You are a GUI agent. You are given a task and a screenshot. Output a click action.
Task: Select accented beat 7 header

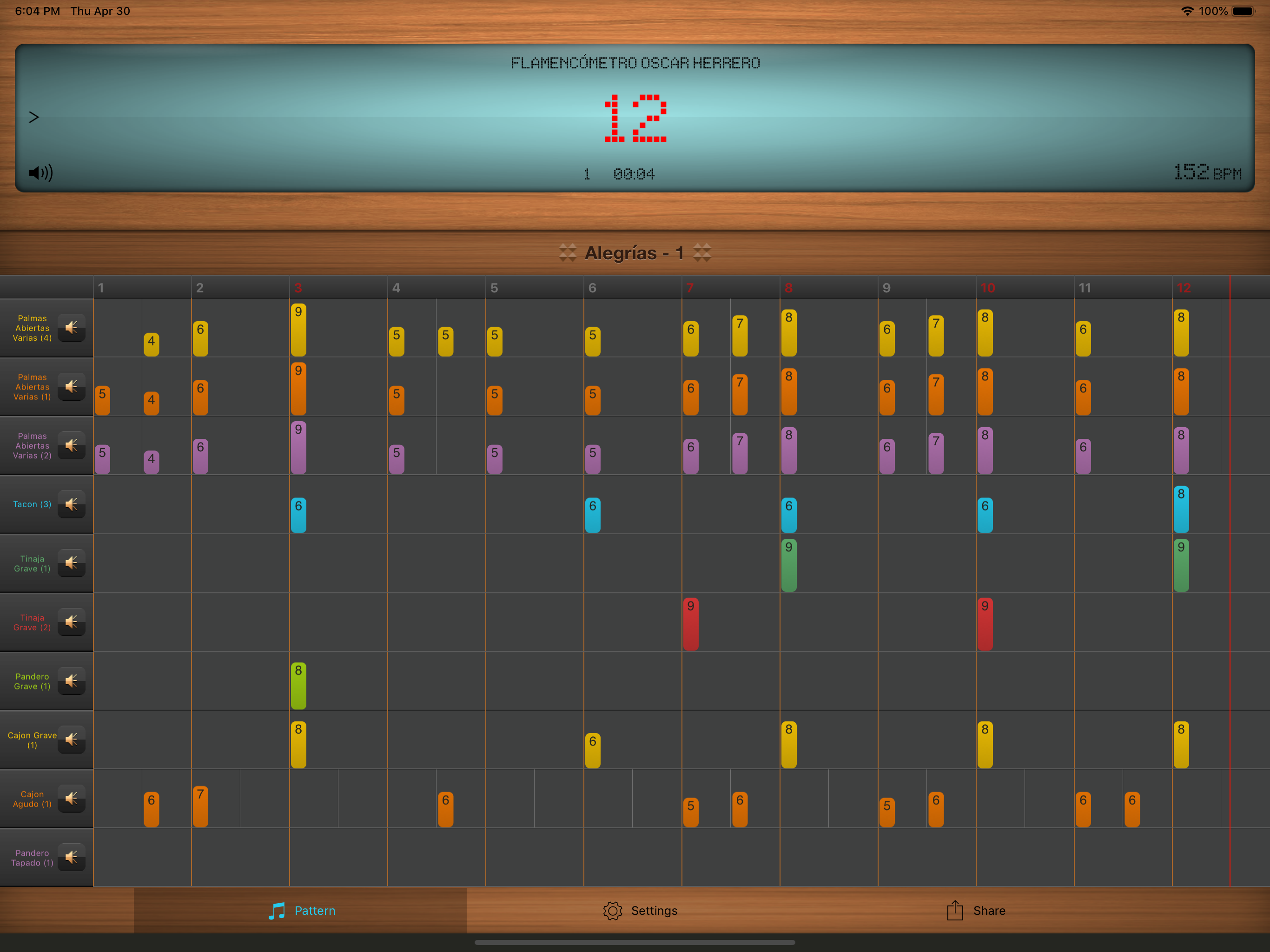coord(730,288)
